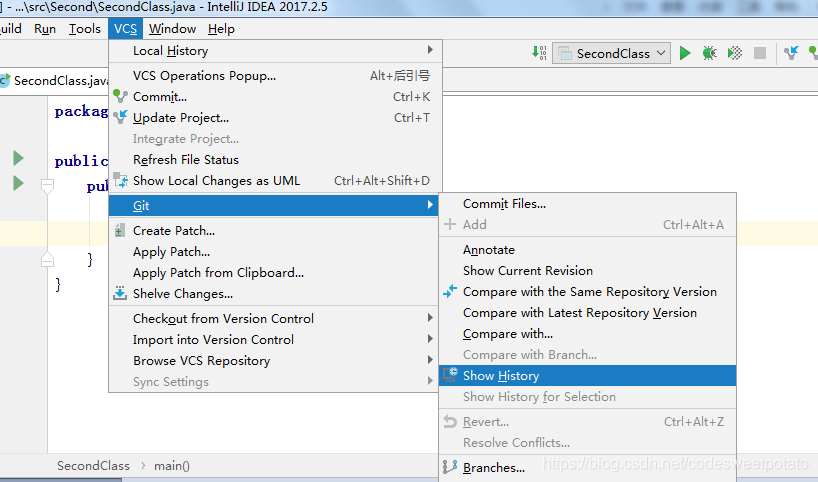Expand the Local History submenu
This screenshot has width=818, height=482.
tap(430, 50)
